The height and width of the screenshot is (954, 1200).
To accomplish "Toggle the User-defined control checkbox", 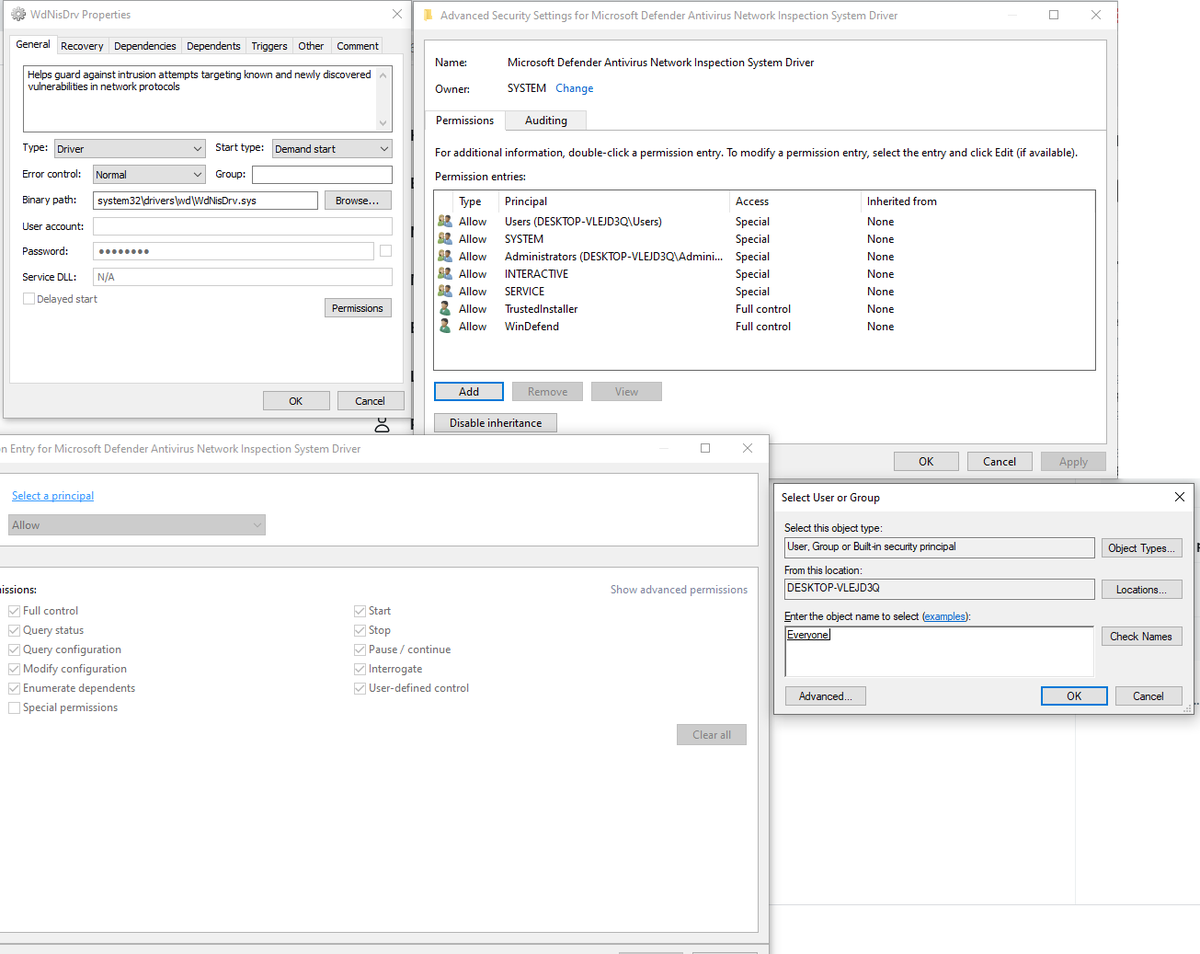I will 360,688.
